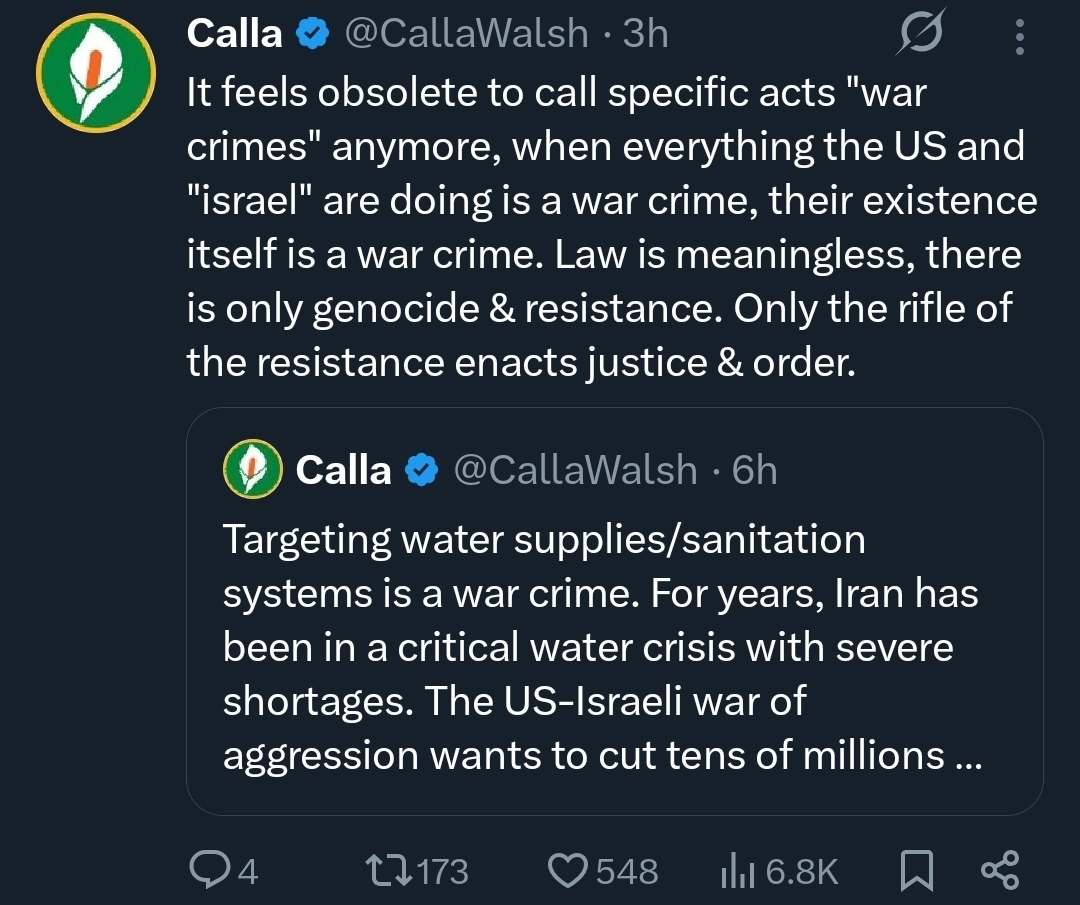View the 173 reposts count
The height and width of the screenshot is (905, 1080).
[441, 871]
